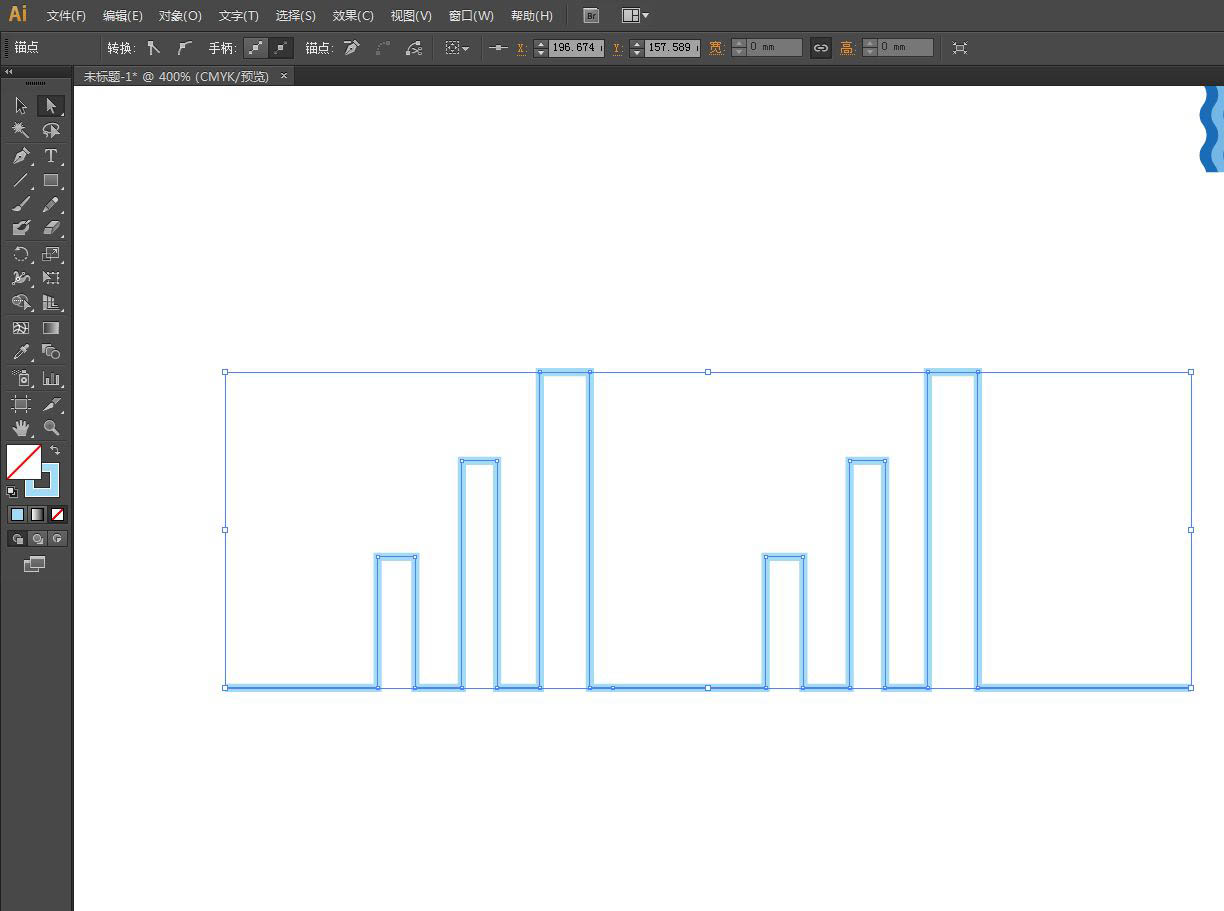This screenshot has height=911, width=1224.
Task: Select the Blob Brush tool
Action: pyautogui.click(x=21, y=228)
